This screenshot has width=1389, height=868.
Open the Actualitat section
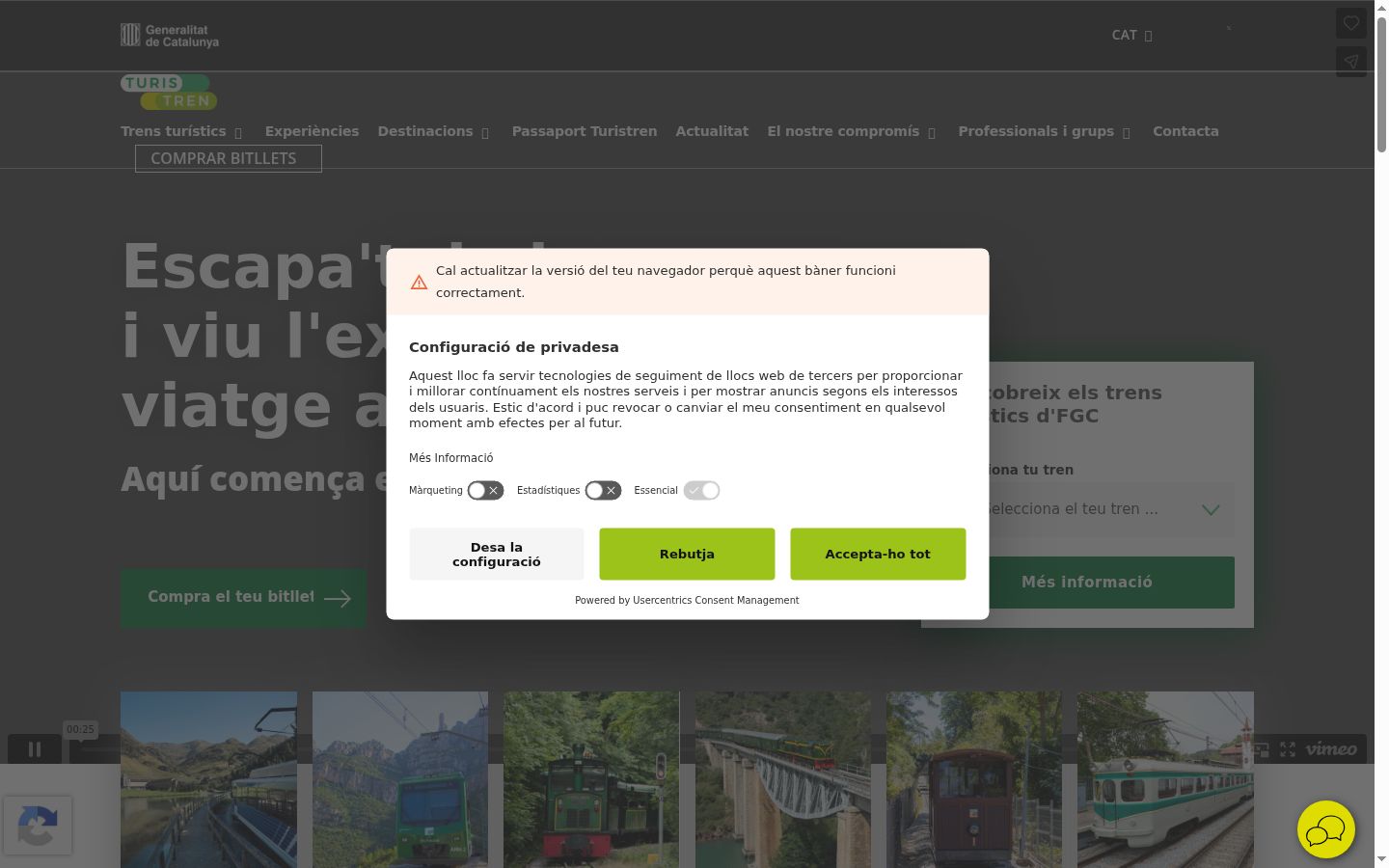(x=712, y=131)
